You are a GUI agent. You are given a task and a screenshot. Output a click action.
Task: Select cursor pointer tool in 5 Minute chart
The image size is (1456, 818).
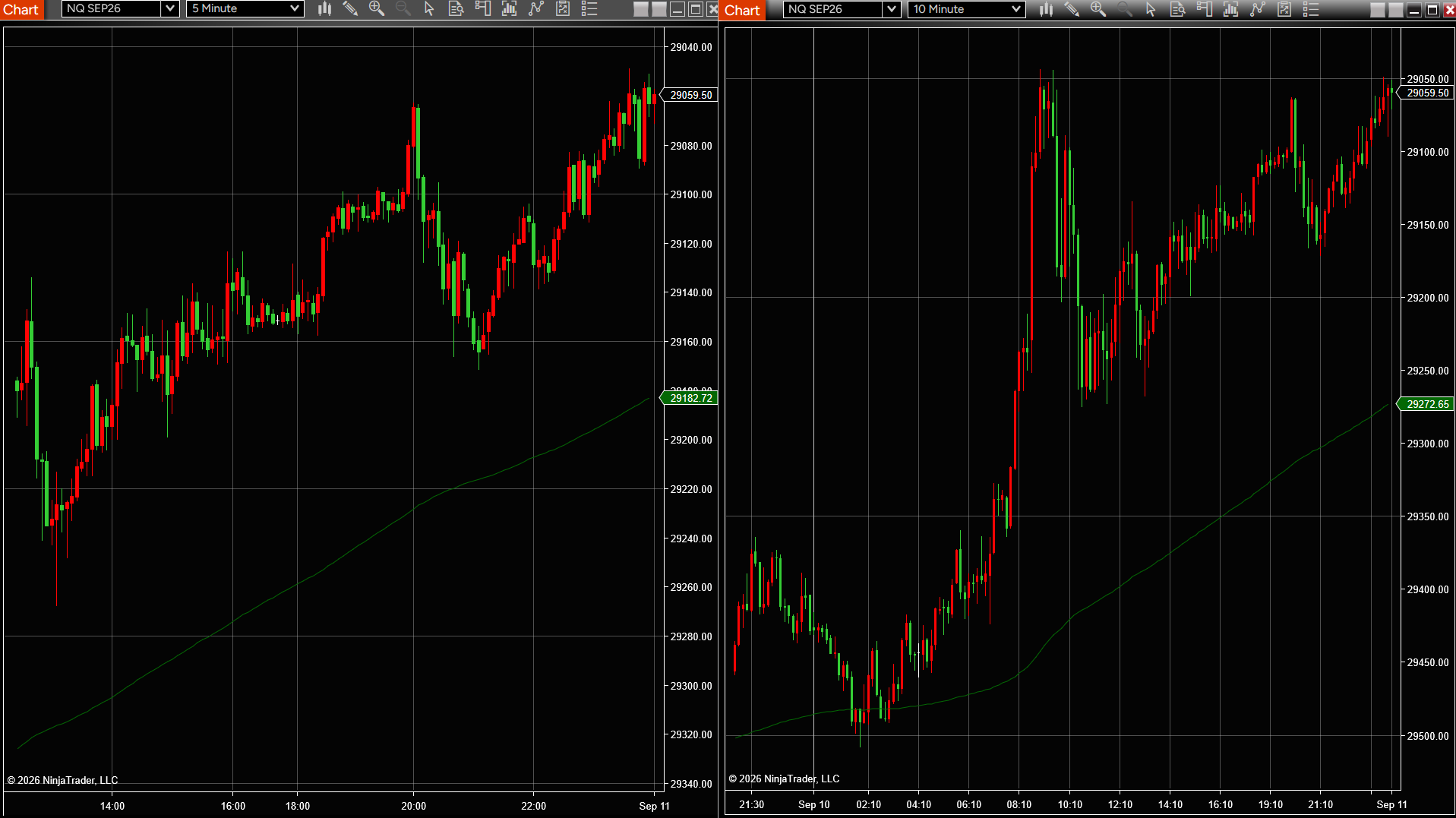point(429,8)
